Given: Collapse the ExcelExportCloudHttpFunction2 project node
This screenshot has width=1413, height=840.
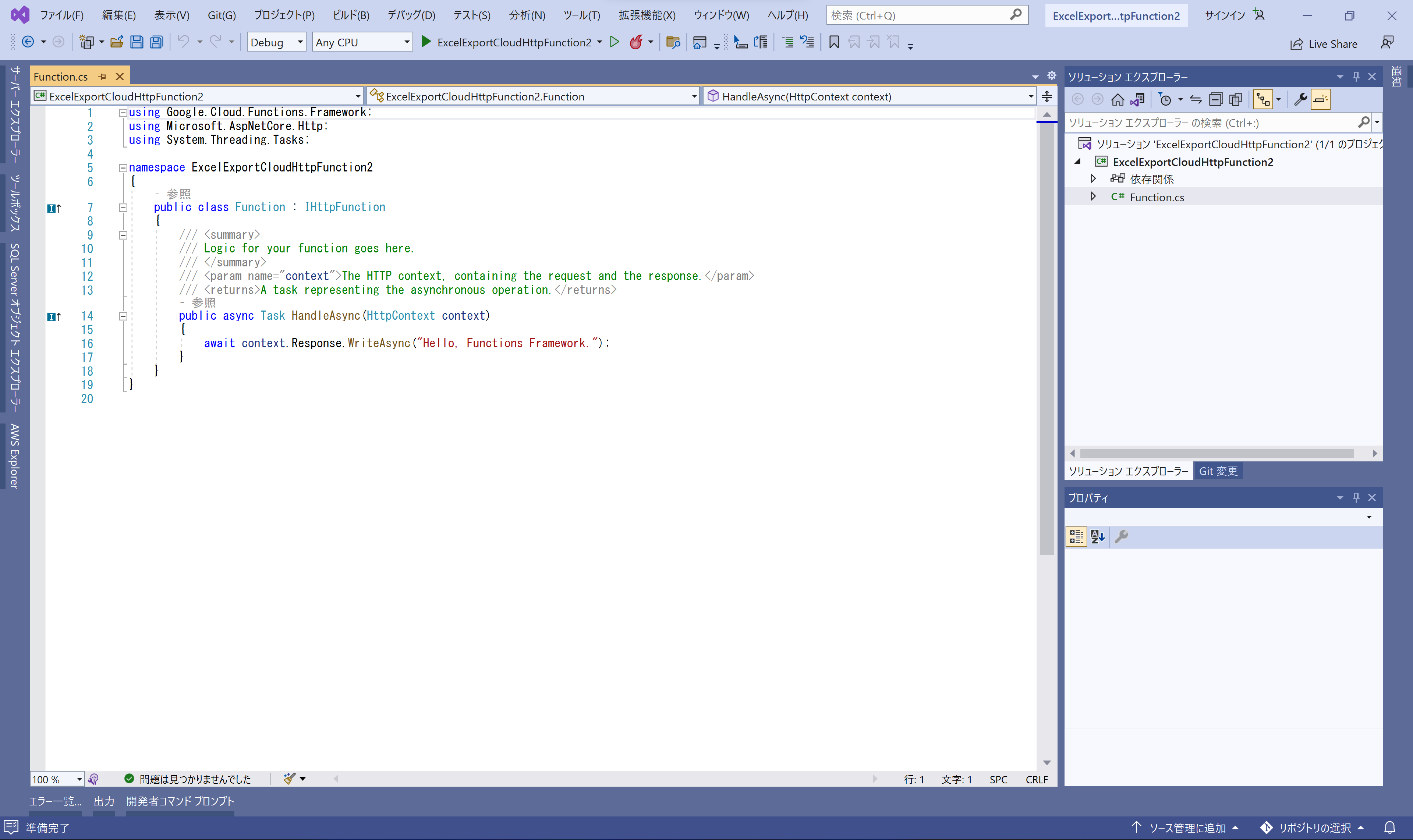Looking at the screenshot, I should tap(1077, 162).
